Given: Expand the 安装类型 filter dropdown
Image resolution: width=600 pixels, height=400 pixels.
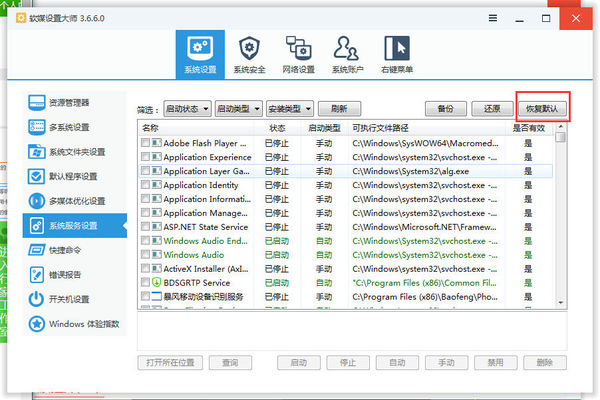Looking at the screenshot, I should click(x=290, y=108).
